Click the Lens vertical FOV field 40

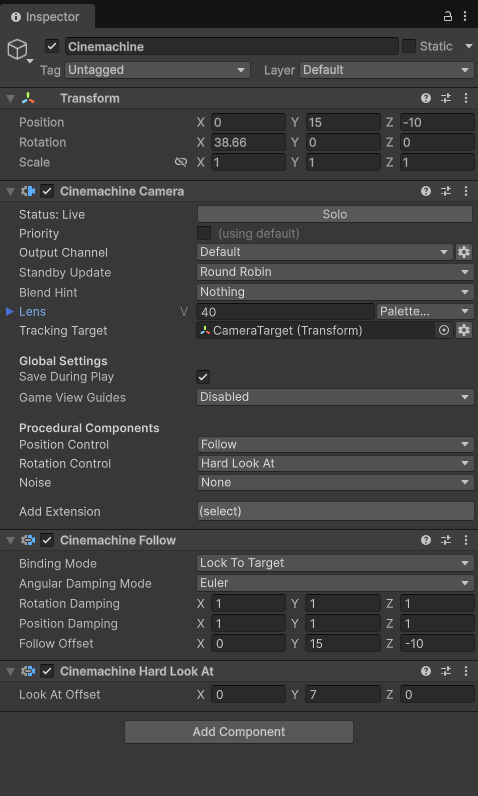pyautogui.click(x=285, y=311)
